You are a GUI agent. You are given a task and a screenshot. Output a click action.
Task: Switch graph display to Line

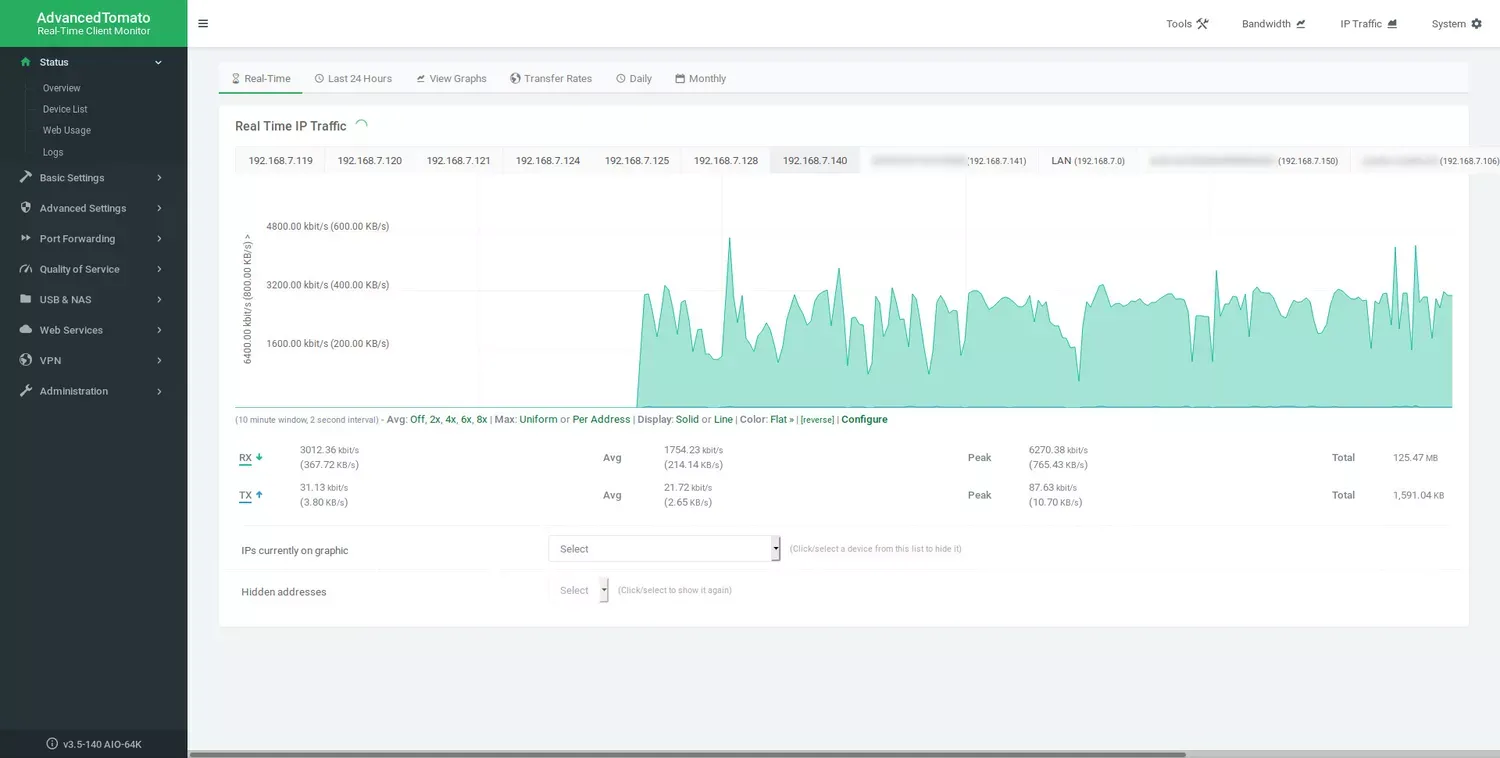click(x=723, y=420)
